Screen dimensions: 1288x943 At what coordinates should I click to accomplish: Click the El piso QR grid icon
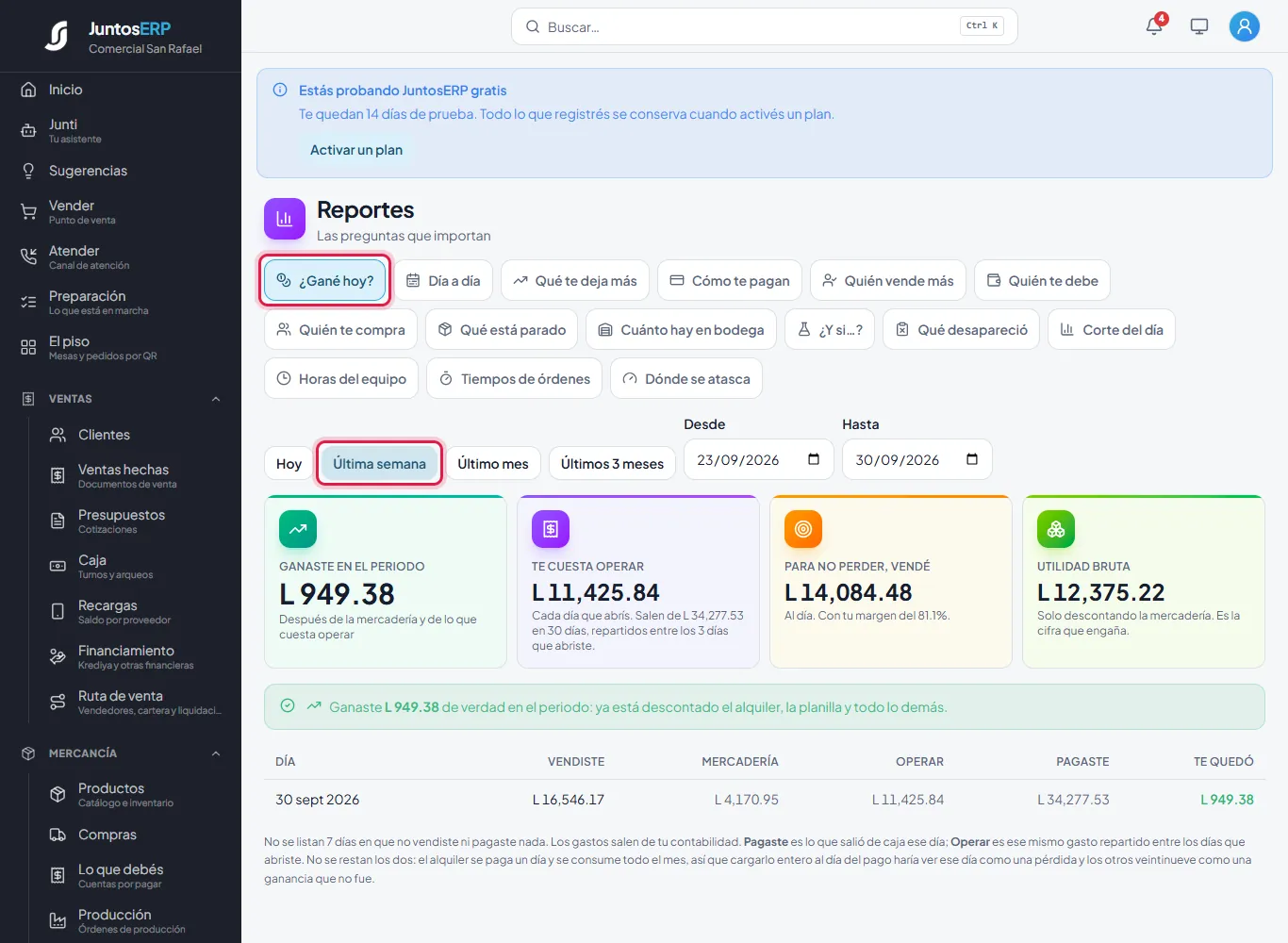point(28,347)
